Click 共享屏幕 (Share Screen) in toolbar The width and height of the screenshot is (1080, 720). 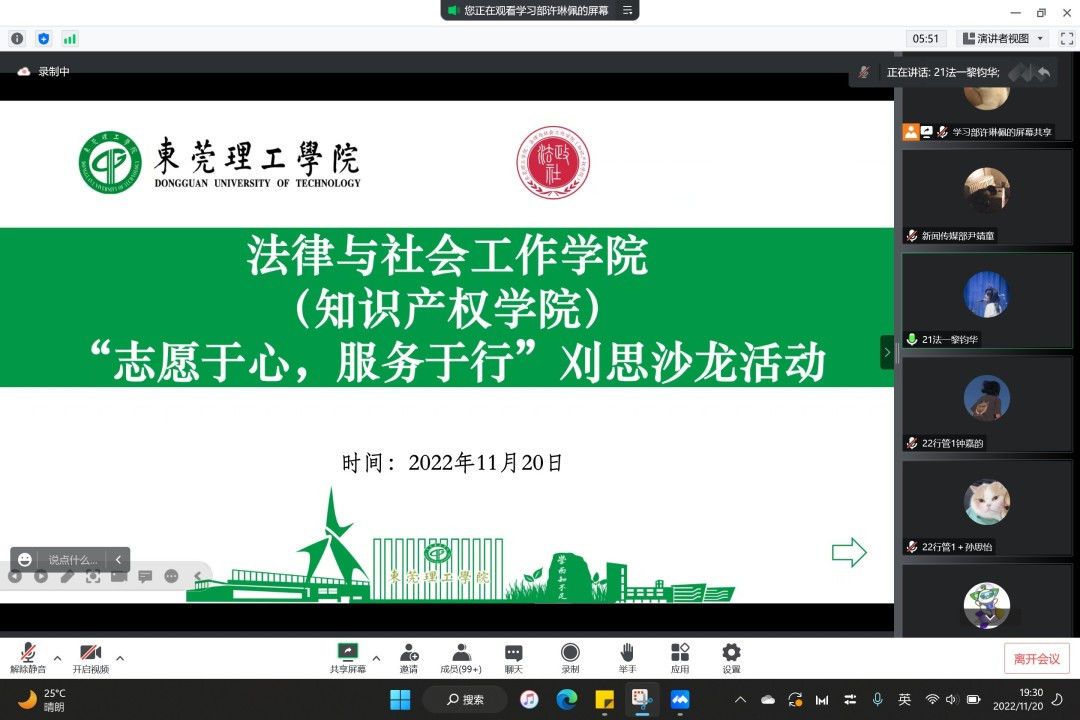(348, 656)
